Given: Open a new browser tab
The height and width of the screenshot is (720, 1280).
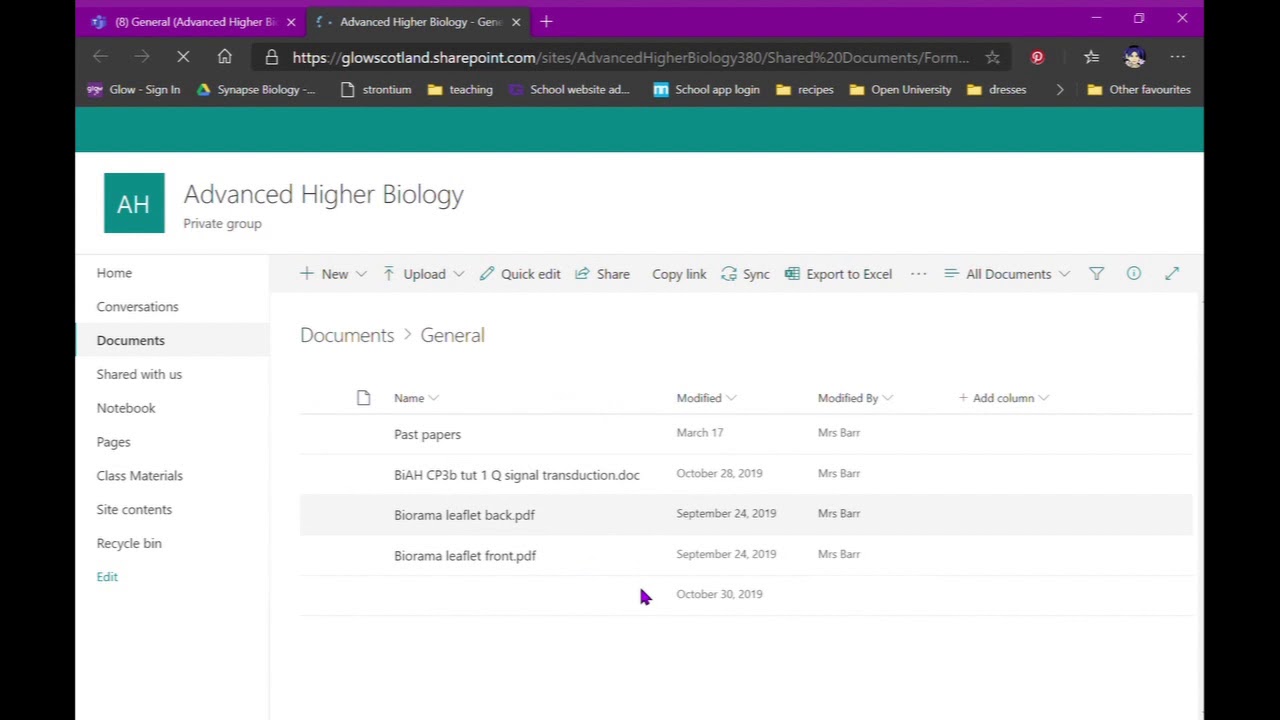Looking at the screenshot, I should click(x=546, y=21).
